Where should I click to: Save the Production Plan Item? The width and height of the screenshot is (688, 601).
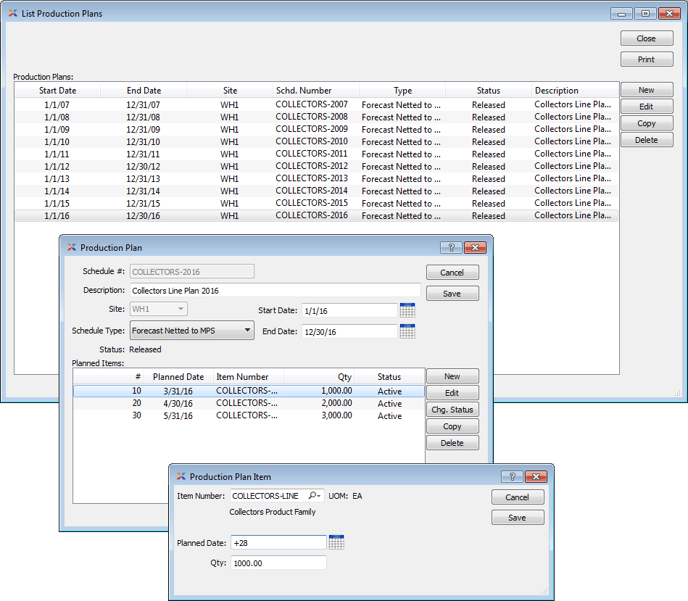coord(517,518)
